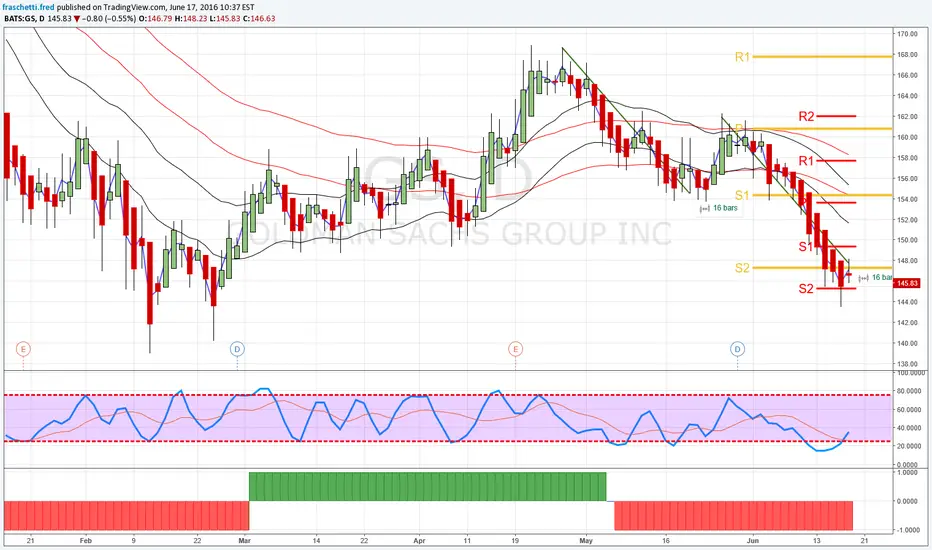
Task: Select the red R2 pivot label
Action: [806, 117]
